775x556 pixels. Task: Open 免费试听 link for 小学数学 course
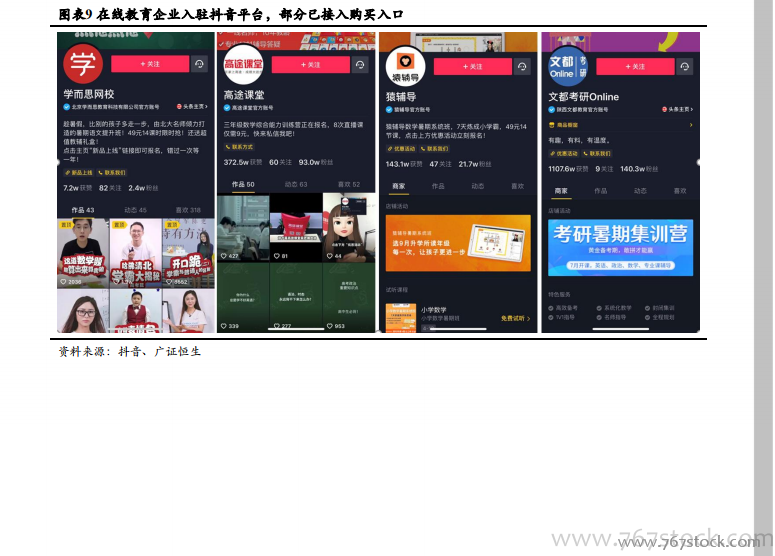[x=516, y=318]
